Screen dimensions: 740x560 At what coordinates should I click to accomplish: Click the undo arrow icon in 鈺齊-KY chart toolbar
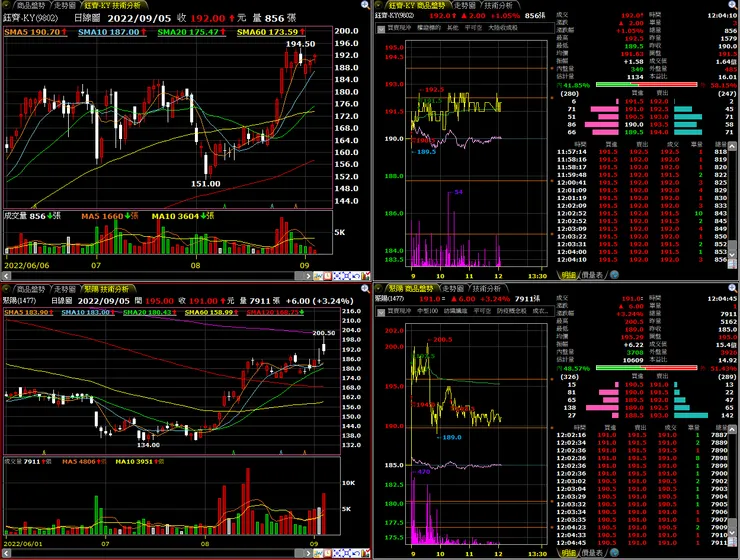point(356,276)
